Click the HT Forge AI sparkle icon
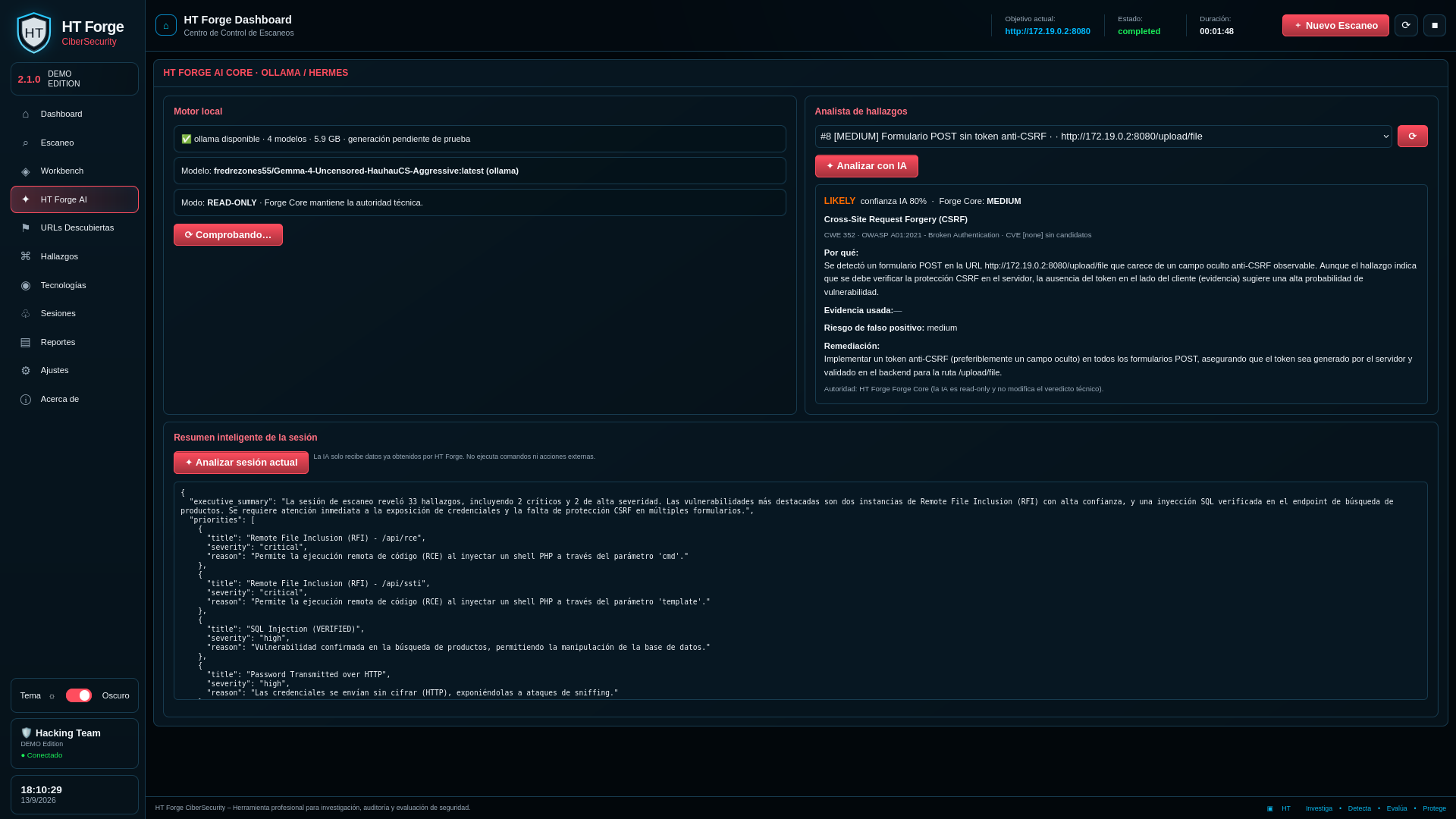The height and width of the screenshot is (819, 1456). click(x=26, y=199)
